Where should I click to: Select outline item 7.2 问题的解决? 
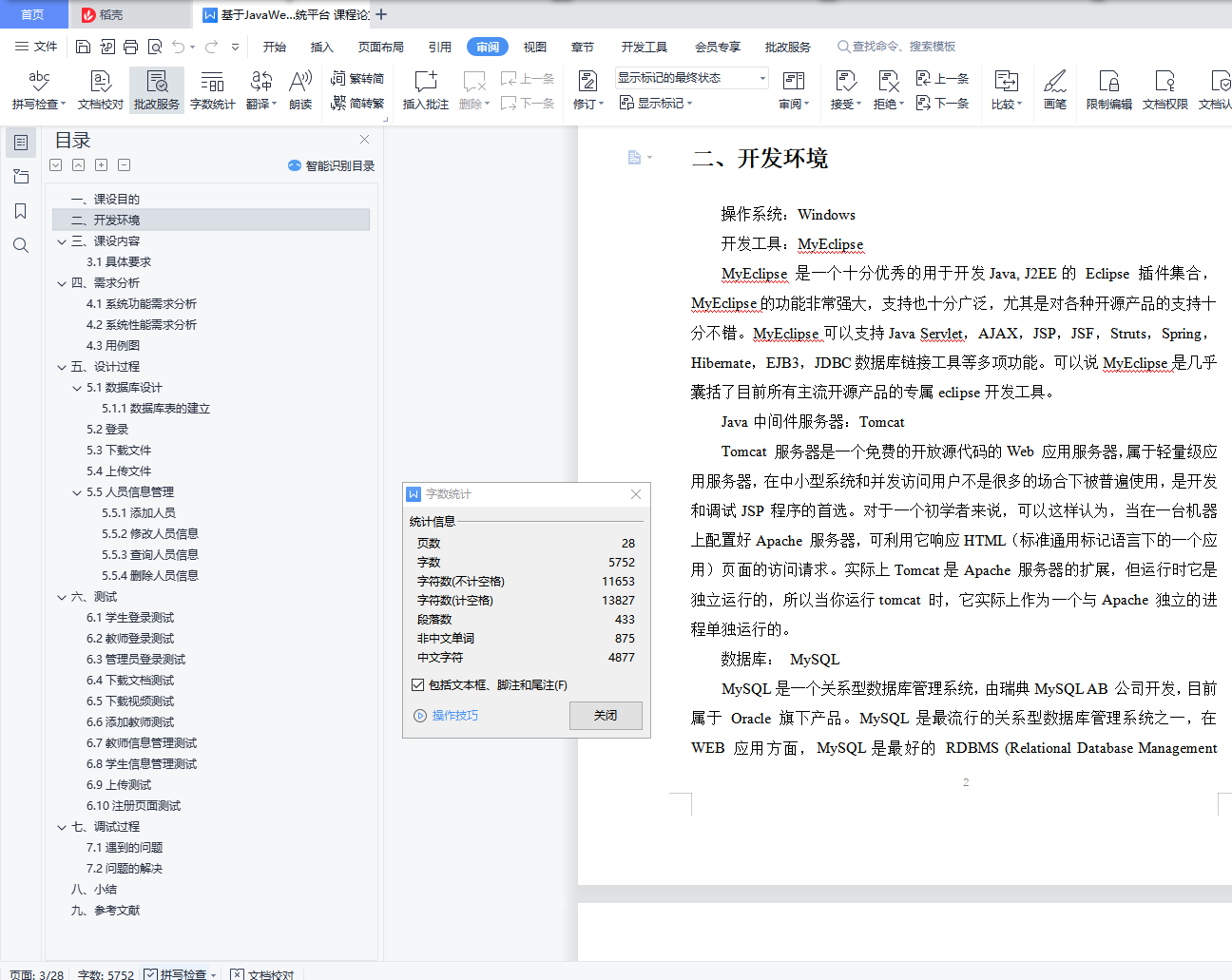tap(125, 869)
